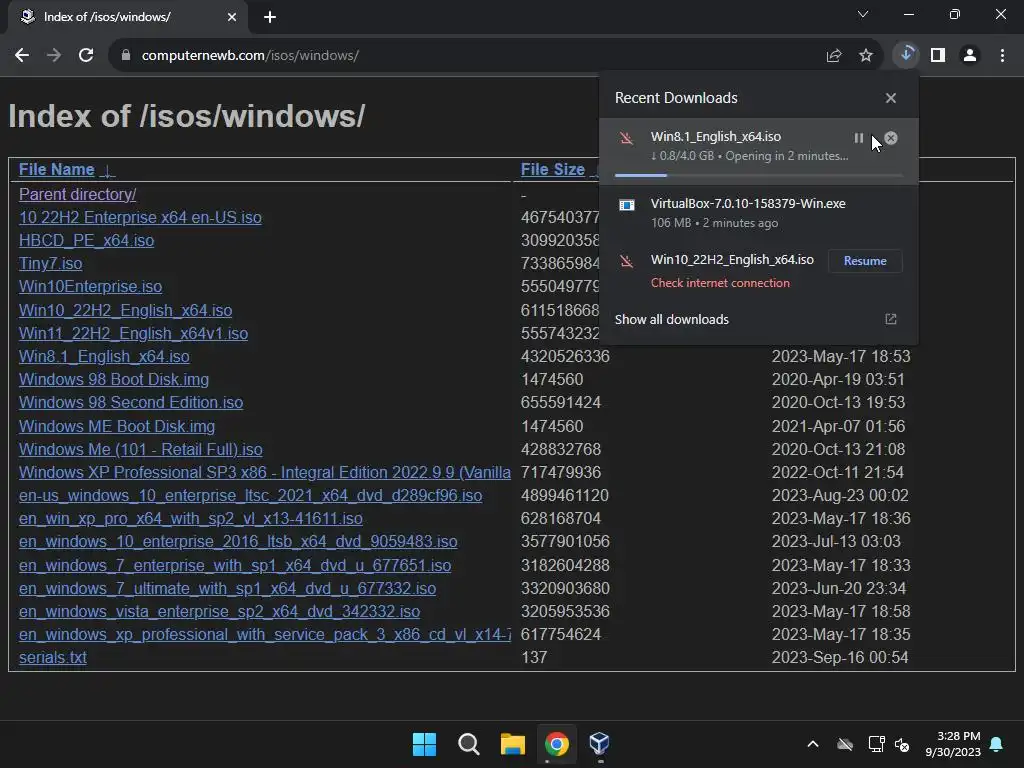Image resolution: width=1024 pixels, height=768 pixels.
Task: Open VirtualBox-7.0.10-158379-Win.exe download entry
Action: click(758, 213)
